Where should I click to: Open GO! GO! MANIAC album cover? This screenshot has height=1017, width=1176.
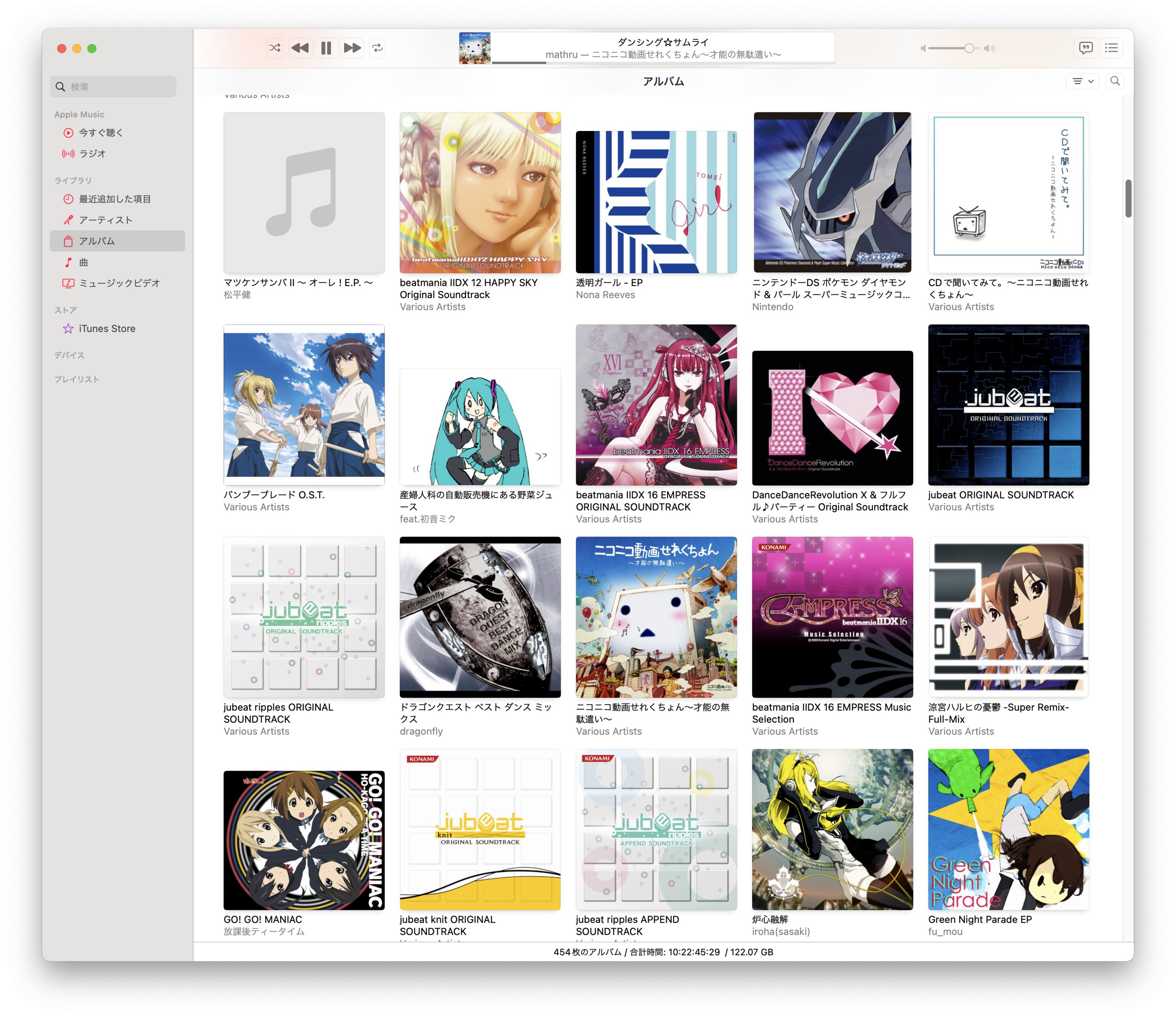(x=303, y=840)
